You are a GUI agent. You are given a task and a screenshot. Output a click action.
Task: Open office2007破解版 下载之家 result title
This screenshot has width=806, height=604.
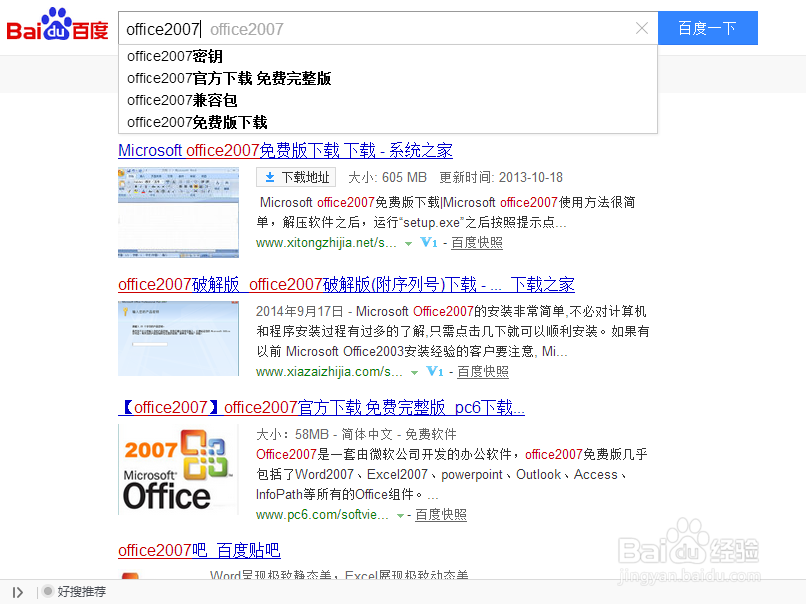(346, 284)
